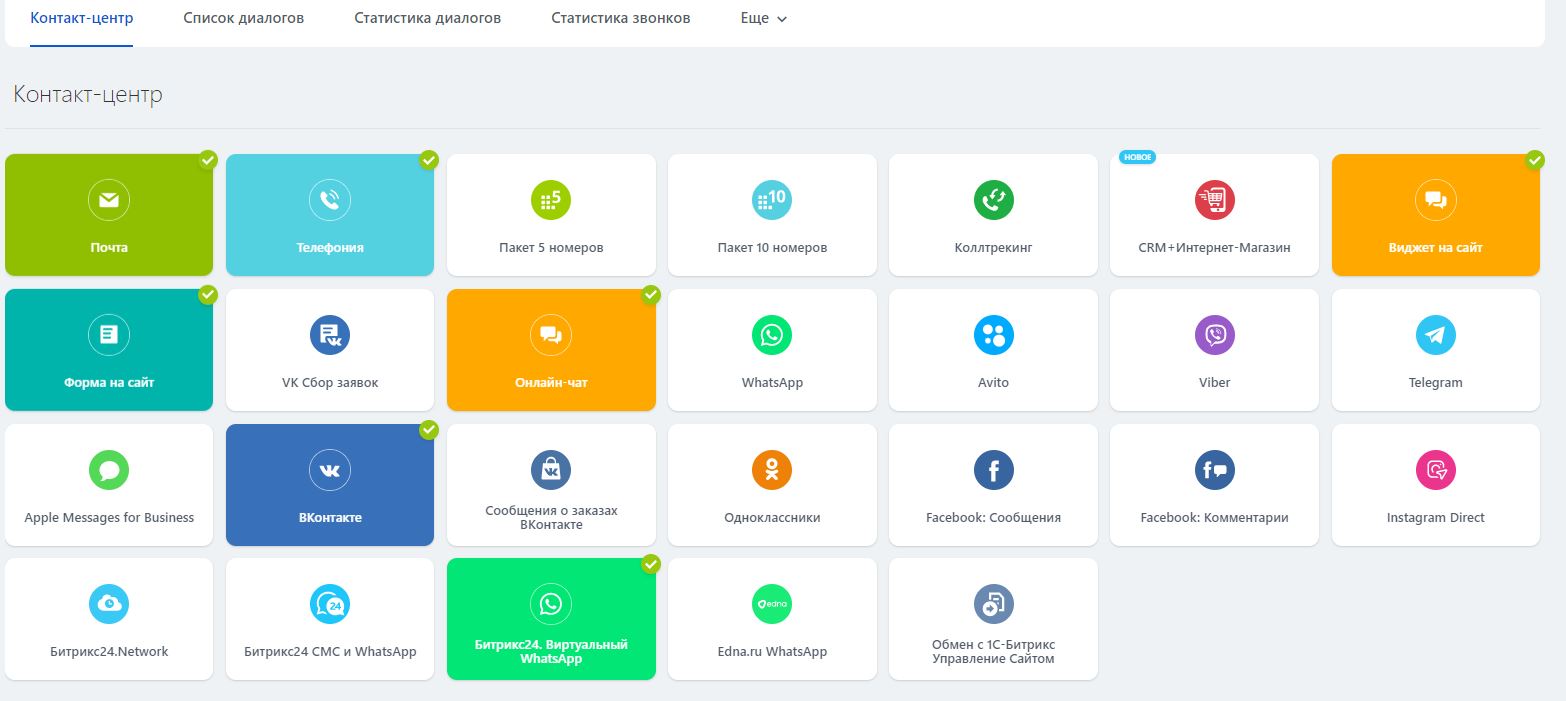Click the Онлайн-чат tile label
This screenshot has width=1566, height=701.
551,382
